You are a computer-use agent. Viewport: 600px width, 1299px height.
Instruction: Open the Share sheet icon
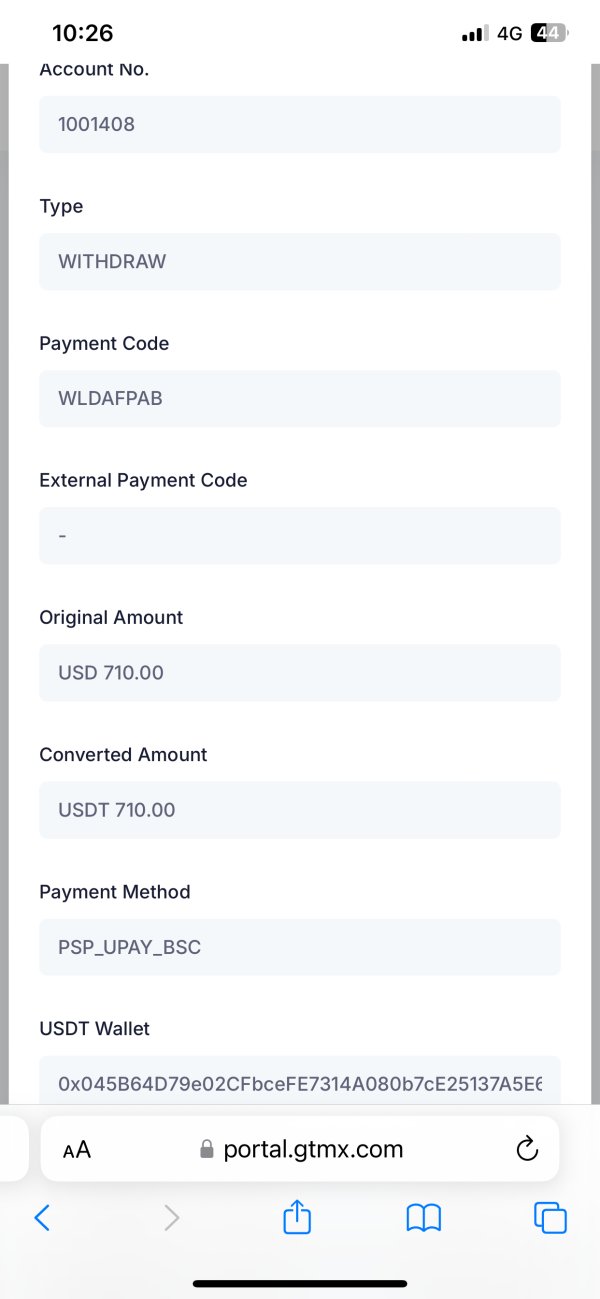point(298,1216)
